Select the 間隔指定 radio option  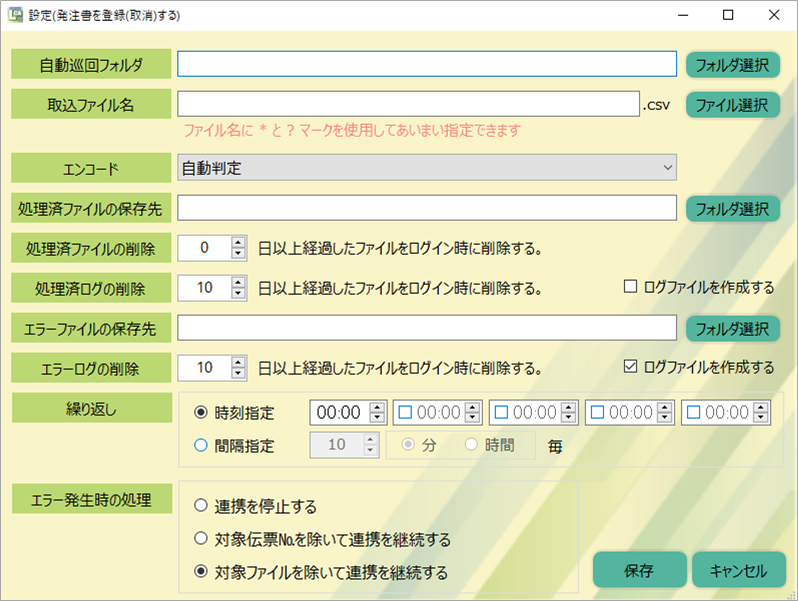tap(201, 446)
